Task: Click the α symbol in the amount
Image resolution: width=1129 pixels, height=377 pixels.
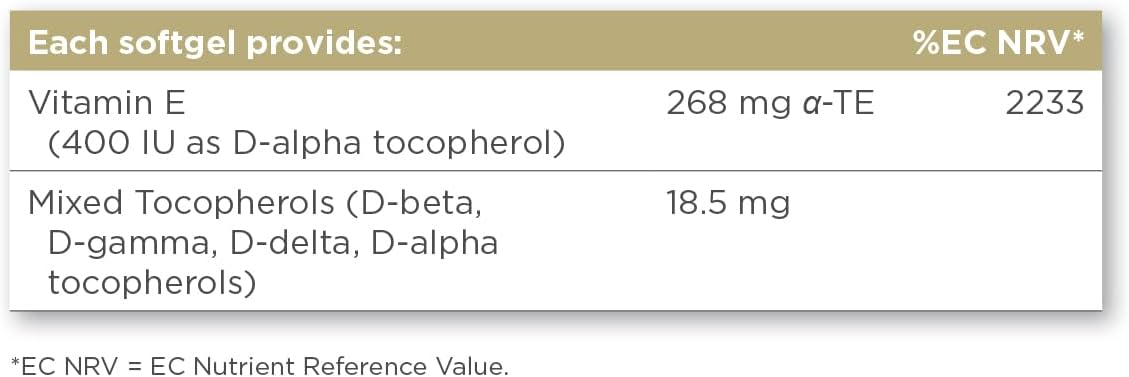Action: click(809, 105)
